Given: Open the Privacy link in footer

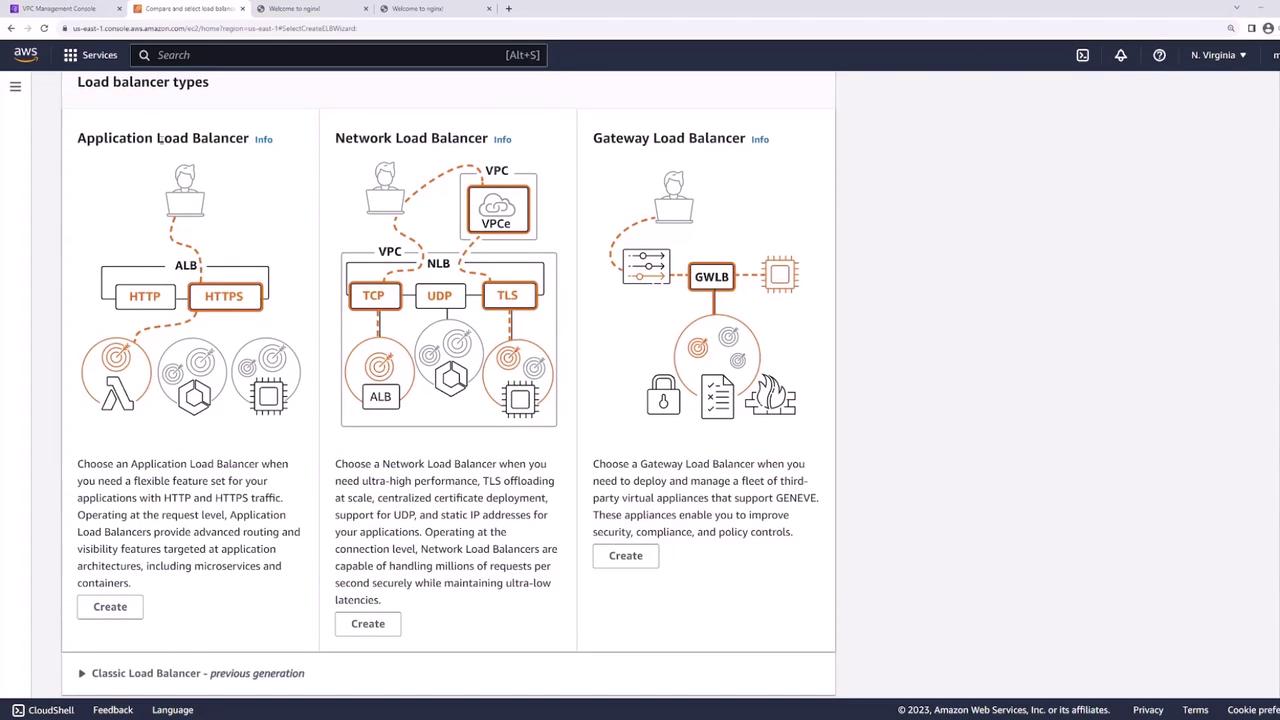Looking at the screenshot, I should [x=1148, y=710].
